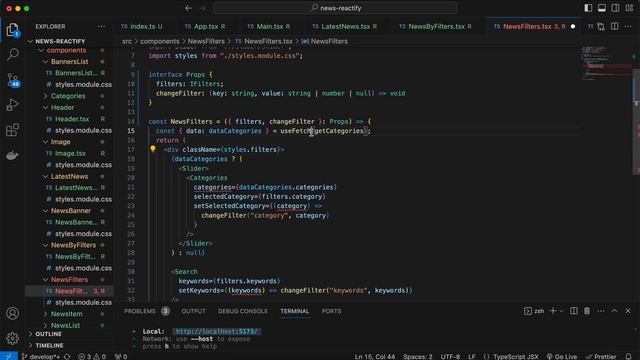Go forward with navigation arrow
The height and width of the screenshot is (360, 640).
coord(202,8)
